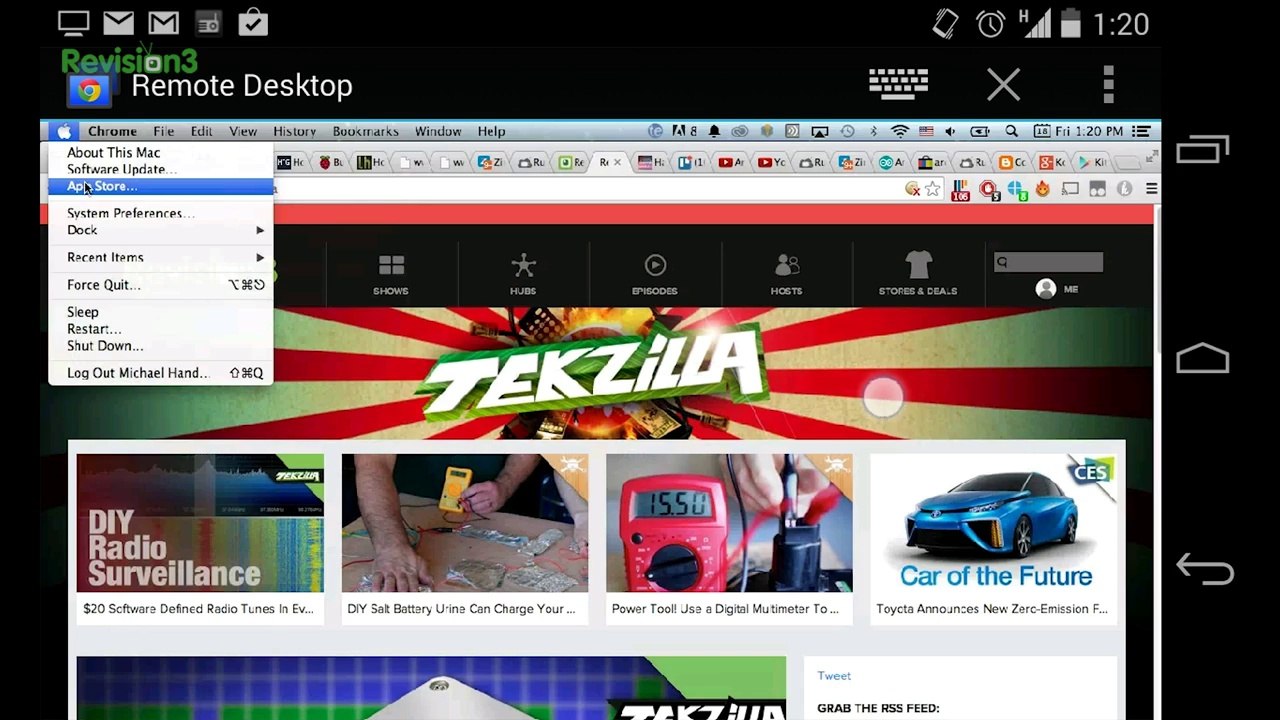Open the Bookmarks menu

coord(365,131)
